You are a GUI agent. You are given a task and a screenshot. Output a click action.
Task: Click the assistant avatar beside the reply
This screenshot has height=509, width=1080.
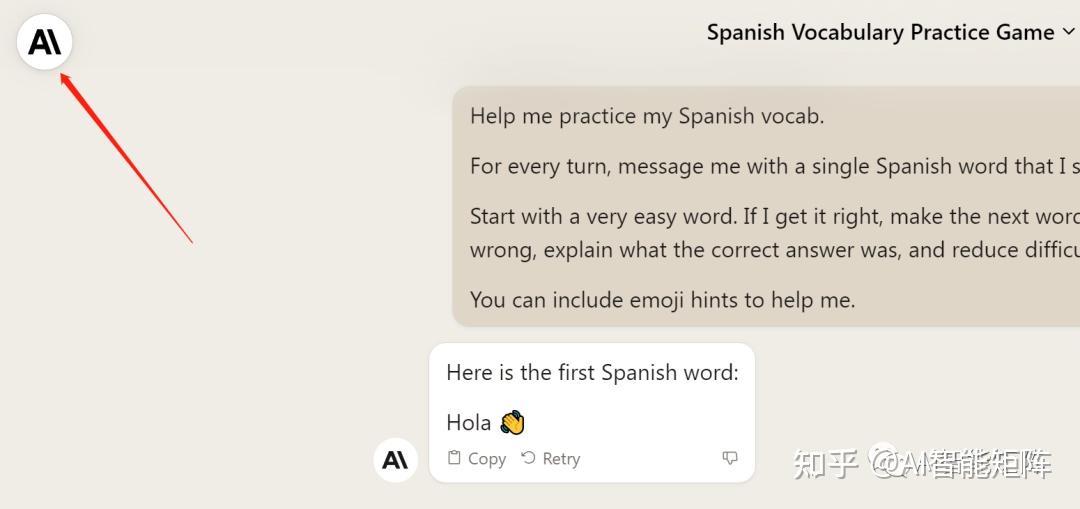[395, 460]
